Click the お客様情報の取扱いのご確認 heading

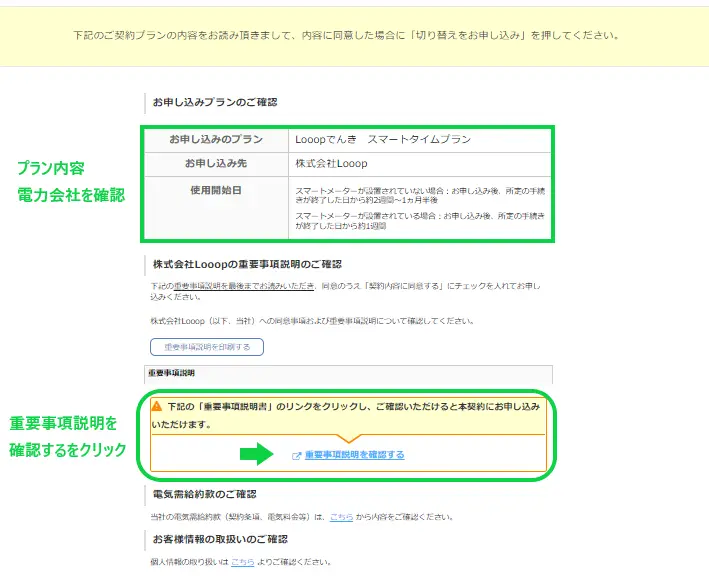[x=220, y=539]
